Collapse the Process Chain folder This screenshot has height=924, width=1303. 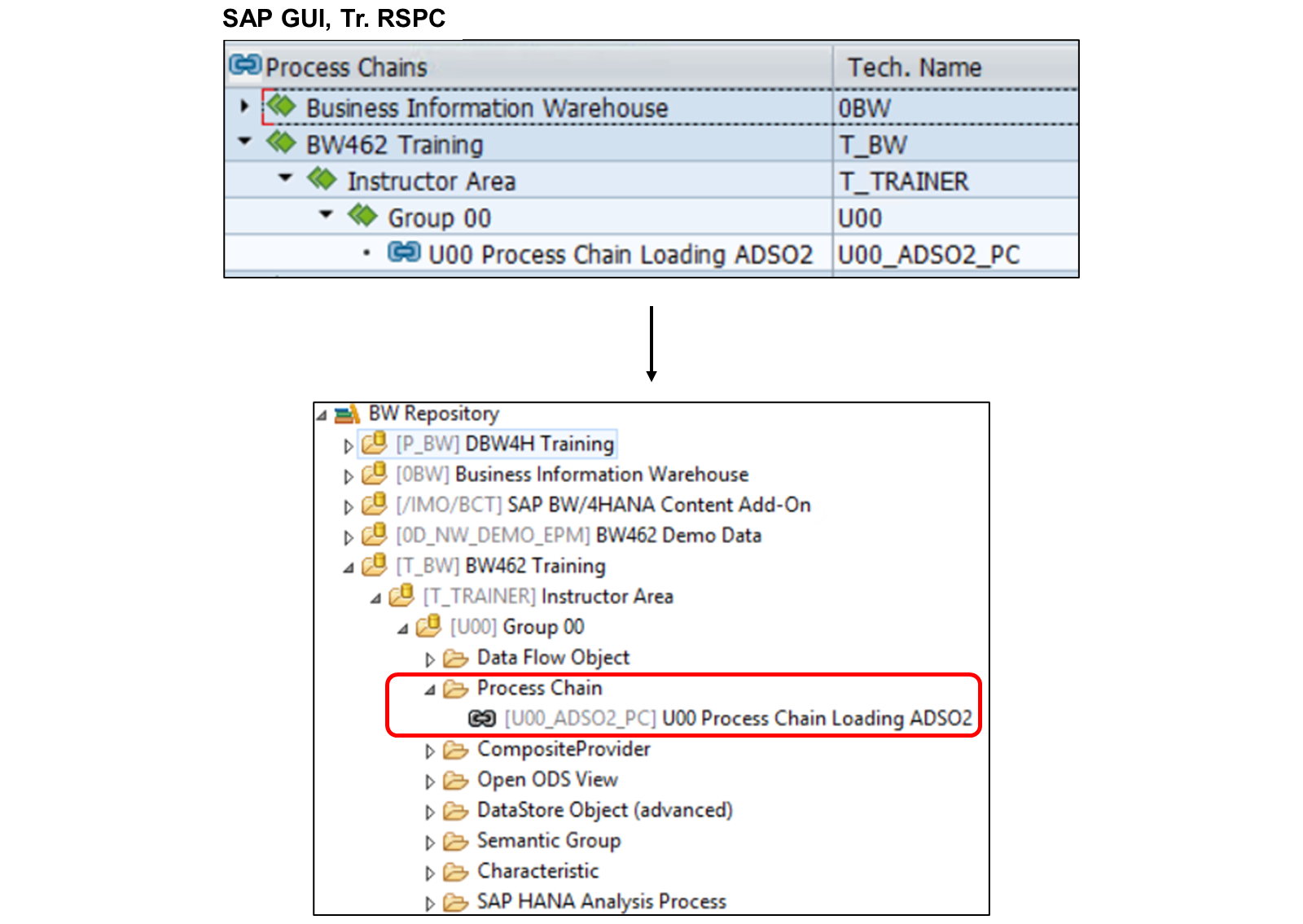point(430,690)
